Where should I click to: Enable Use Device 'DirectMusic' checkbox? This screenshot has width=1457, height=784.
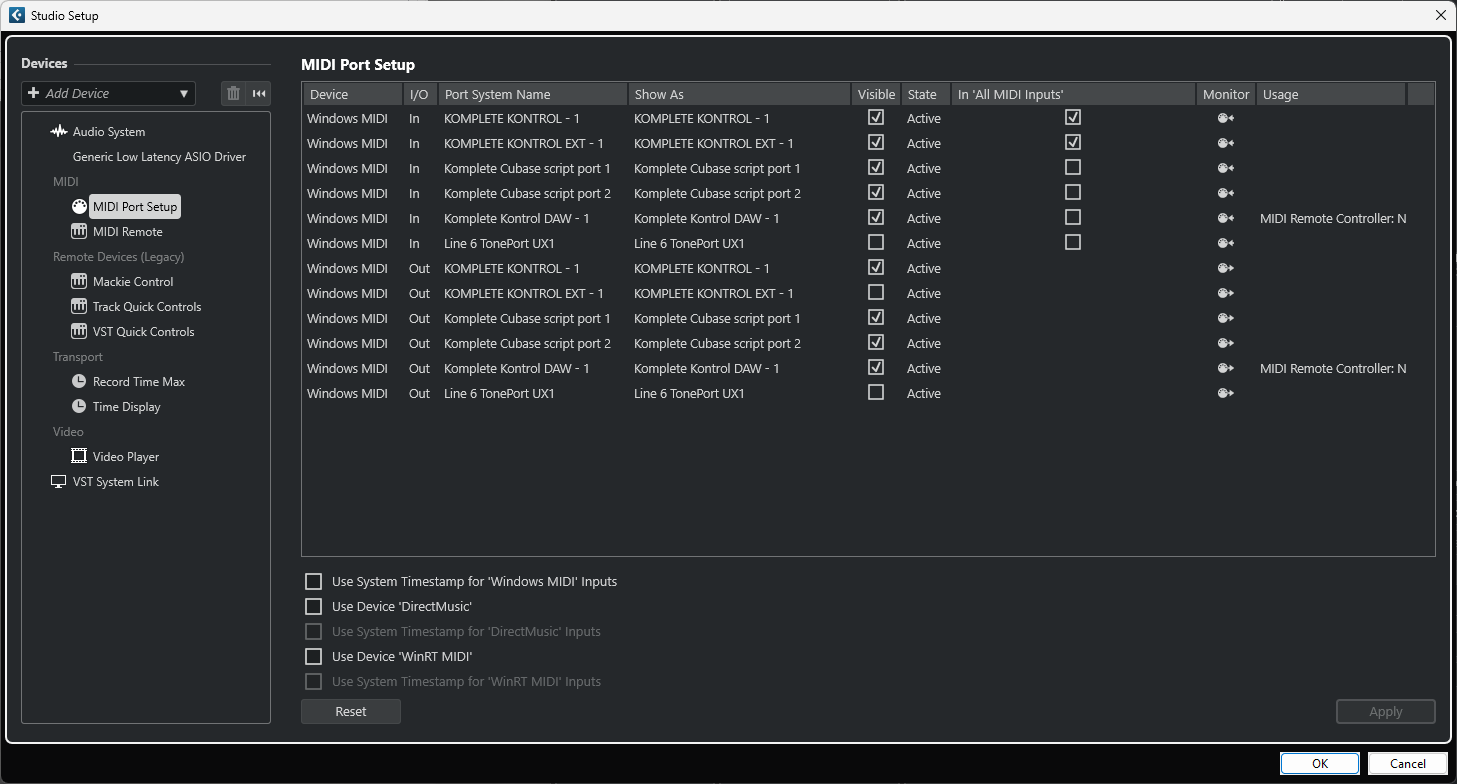[x=314, y=606]
